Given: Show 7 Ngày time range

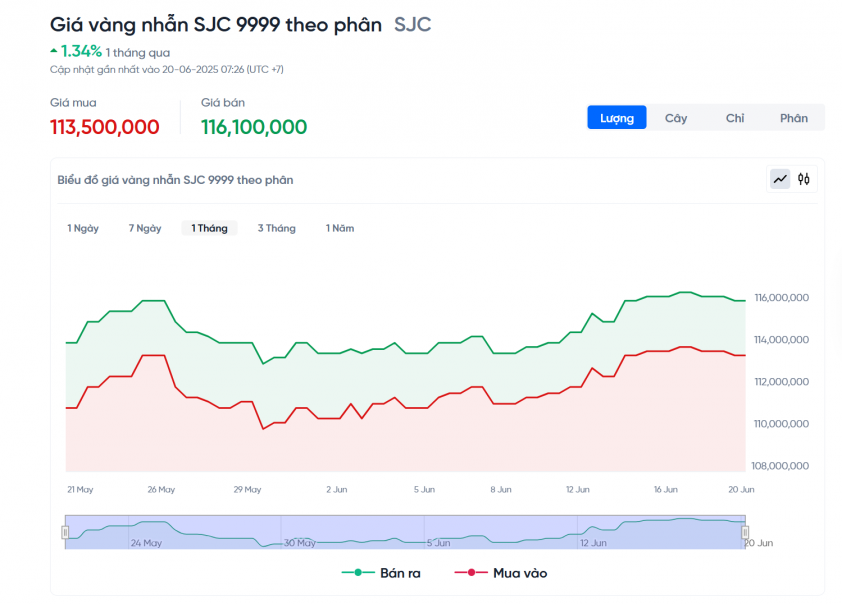Looking at the screenshot, I should pos(145,228).
